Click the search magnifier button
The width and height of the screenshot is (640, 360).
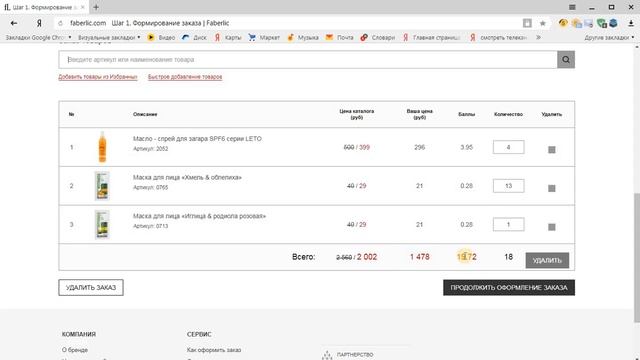[566, 60]
